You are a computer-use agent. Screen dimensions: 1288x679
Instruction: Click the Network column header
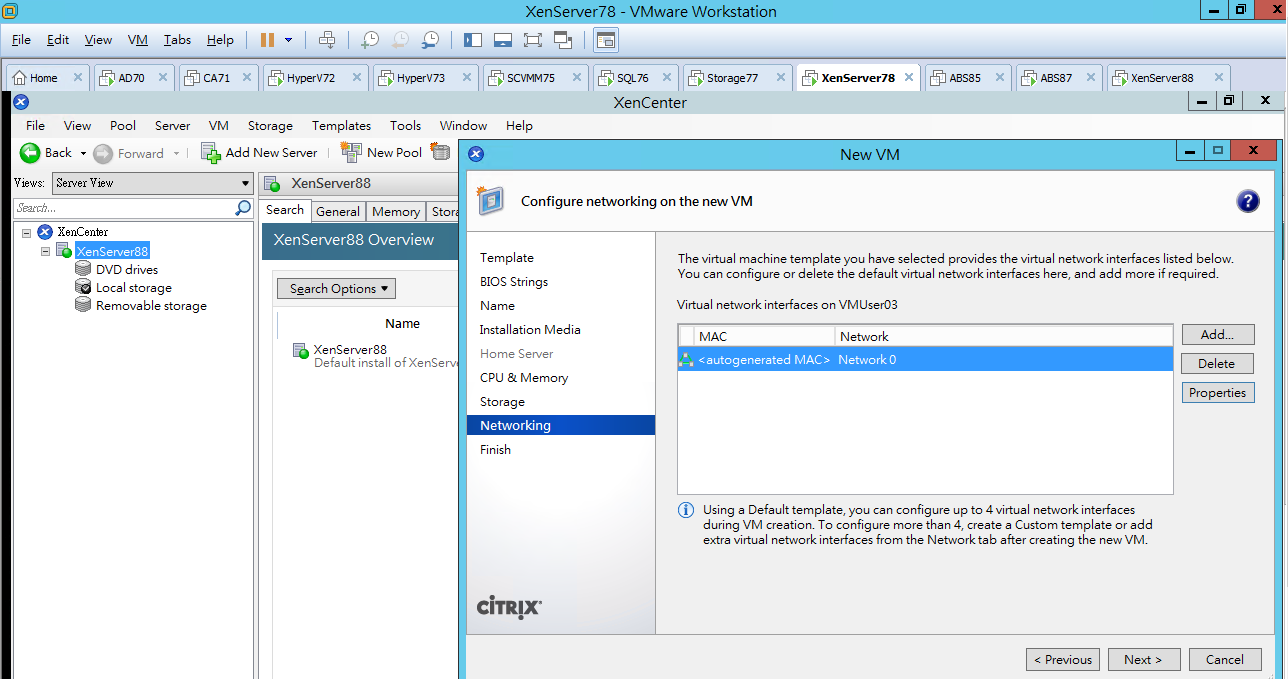[1003, 337]
